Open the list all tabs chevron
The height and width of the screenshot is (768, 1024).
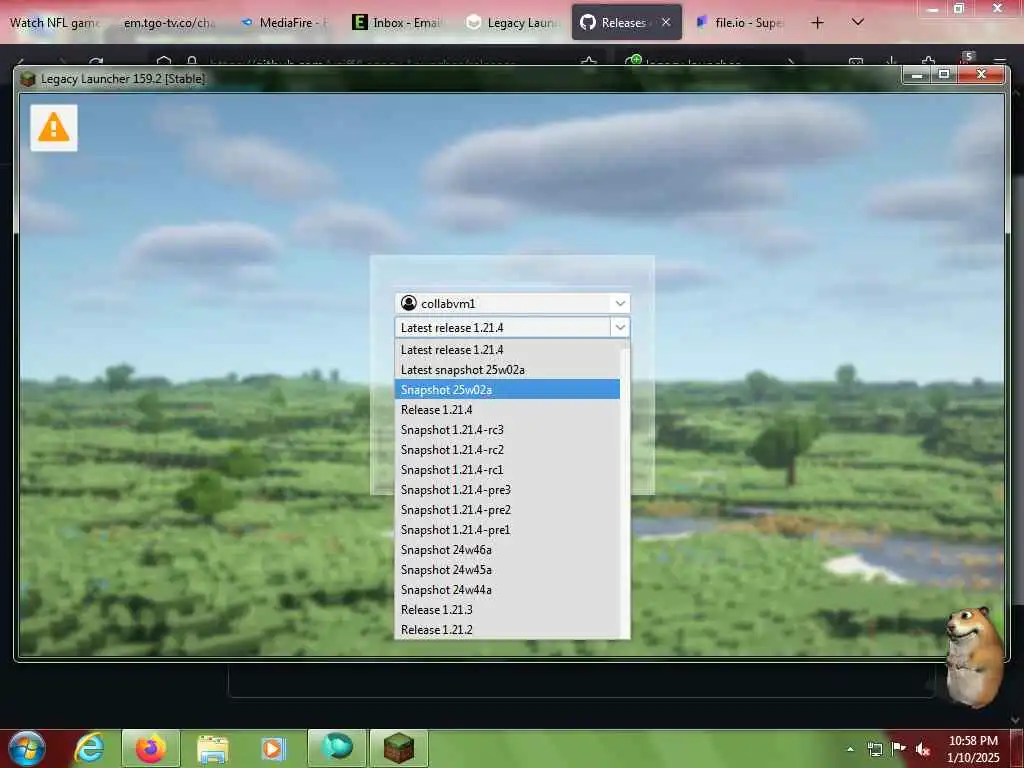click(x=858, y=22)
